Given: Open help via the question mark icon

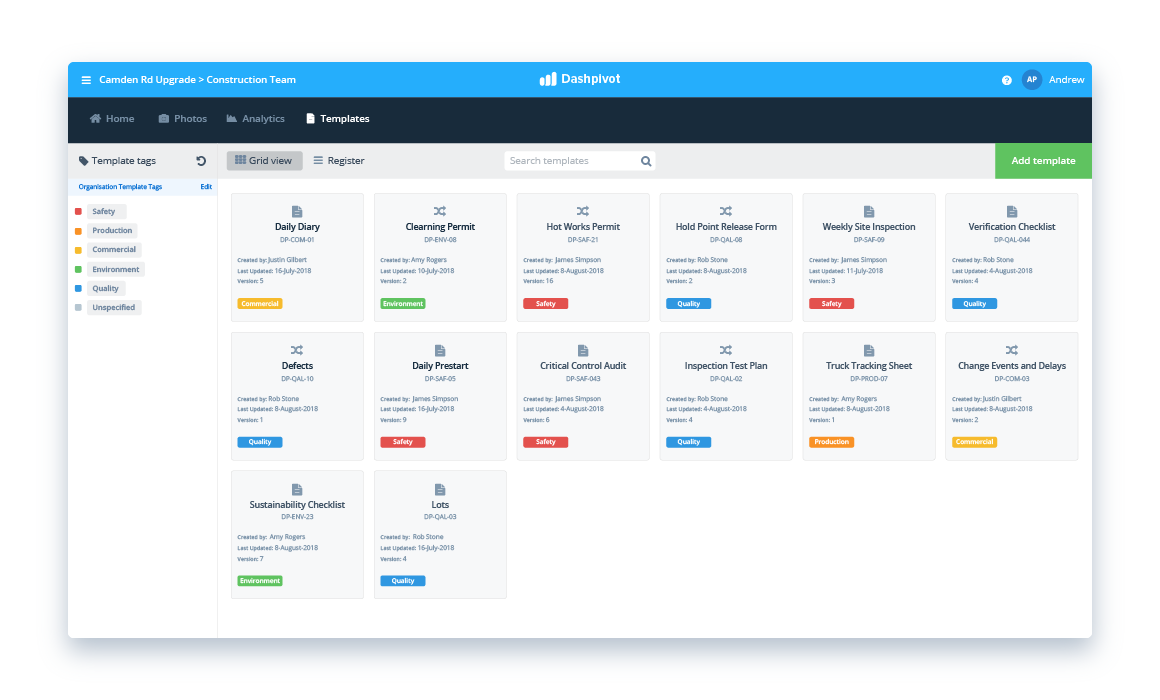Looking at the screenshot, I should pos(1006,79).
